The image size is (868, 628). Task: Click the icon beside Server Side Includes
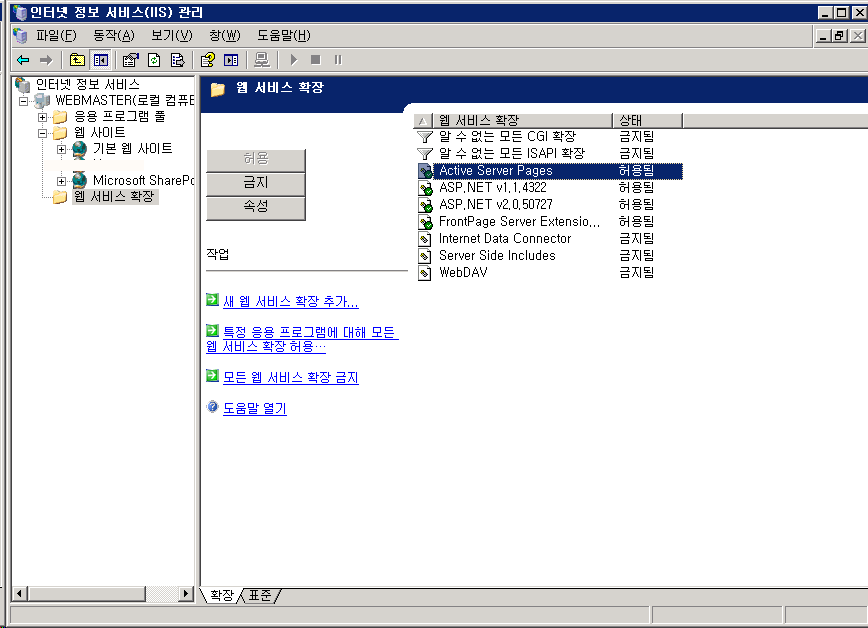(x=425, y=256)
